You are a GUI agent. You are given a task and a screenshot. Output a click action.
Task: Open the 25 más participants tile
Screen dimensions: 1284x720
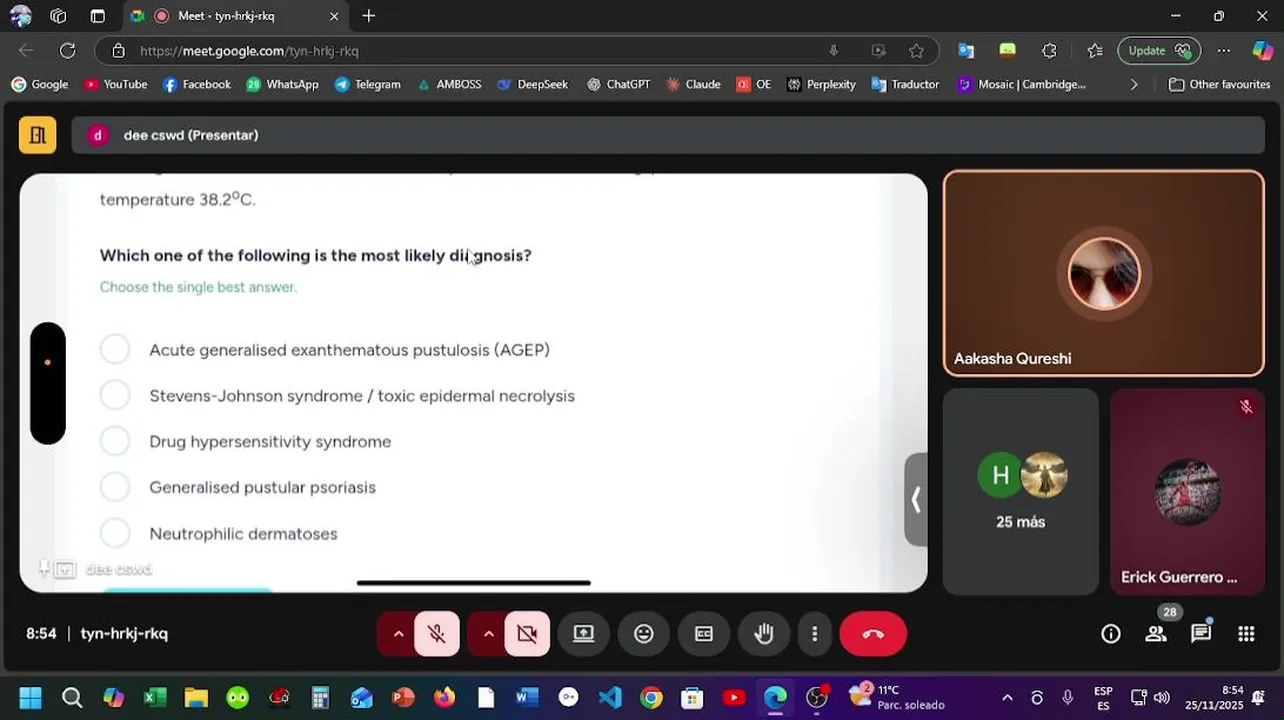point(1021,491)
